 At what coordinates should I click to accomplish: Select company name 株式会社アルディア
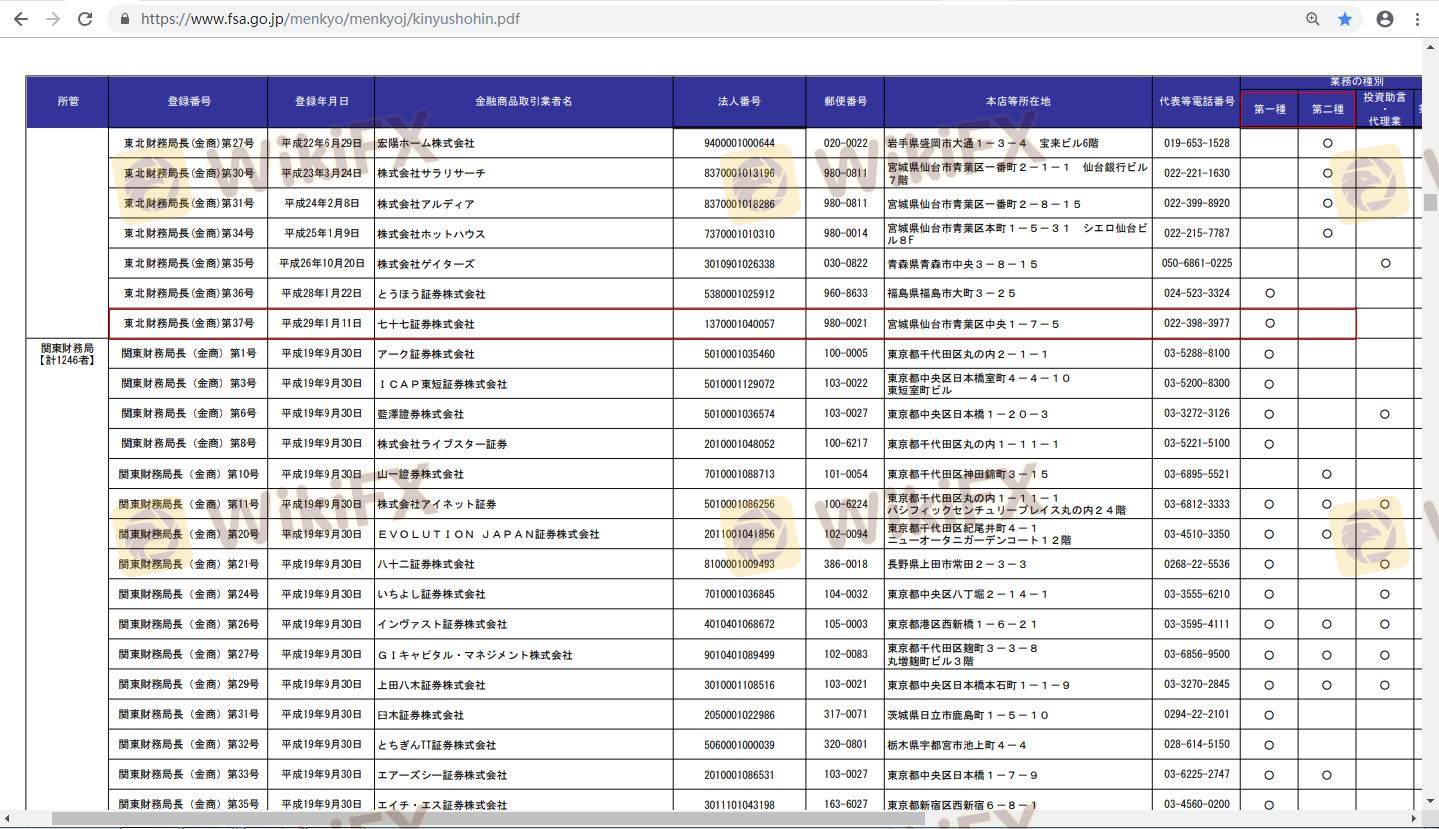tap(426, 203)
